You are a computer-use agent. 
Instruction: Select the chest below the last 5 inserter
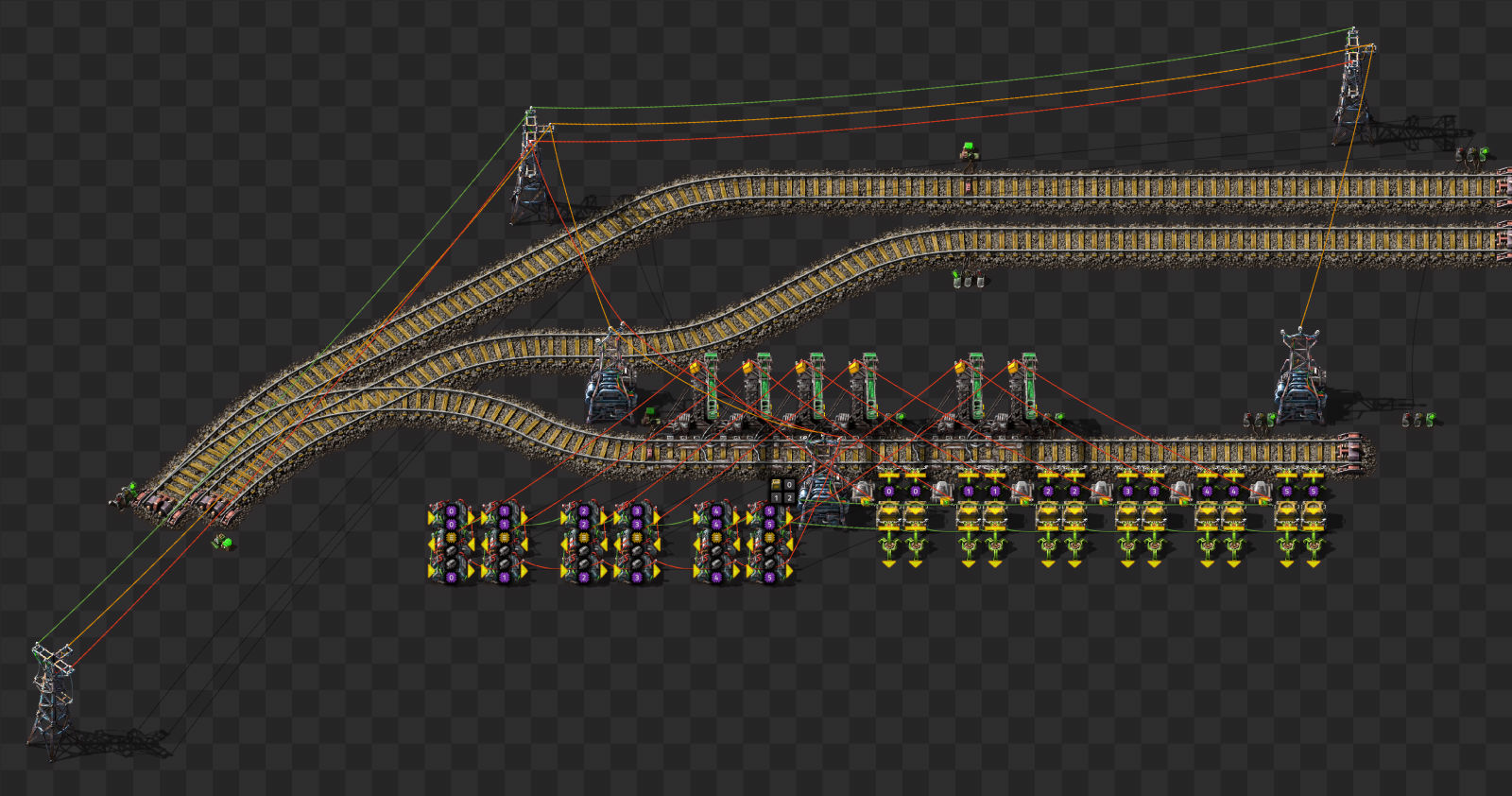tap(1312, 516)
